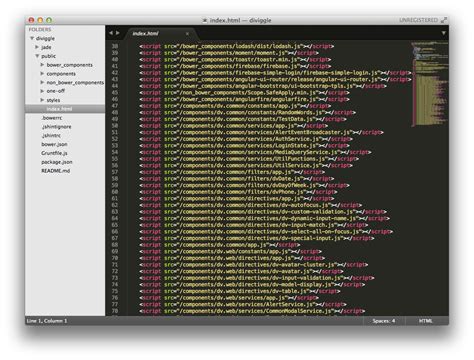Click the angular-ui-router.js script line
This screenshot has height=360, width=474.
276,79
